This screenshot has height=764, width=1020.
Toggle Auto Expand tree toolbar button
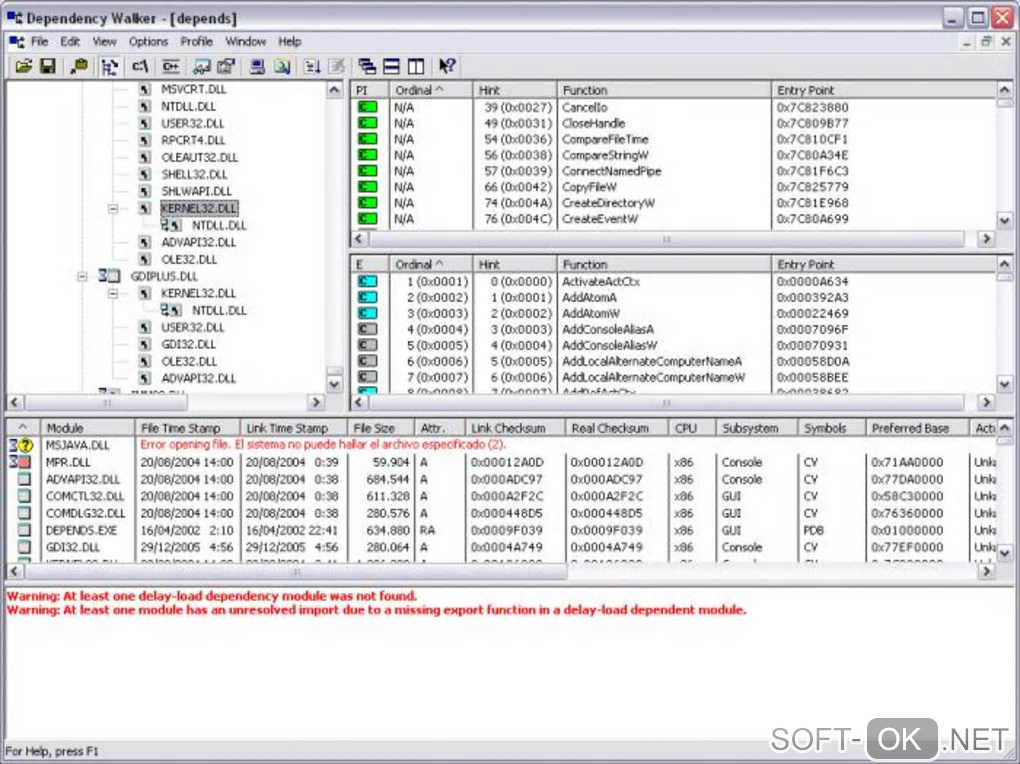109,66
